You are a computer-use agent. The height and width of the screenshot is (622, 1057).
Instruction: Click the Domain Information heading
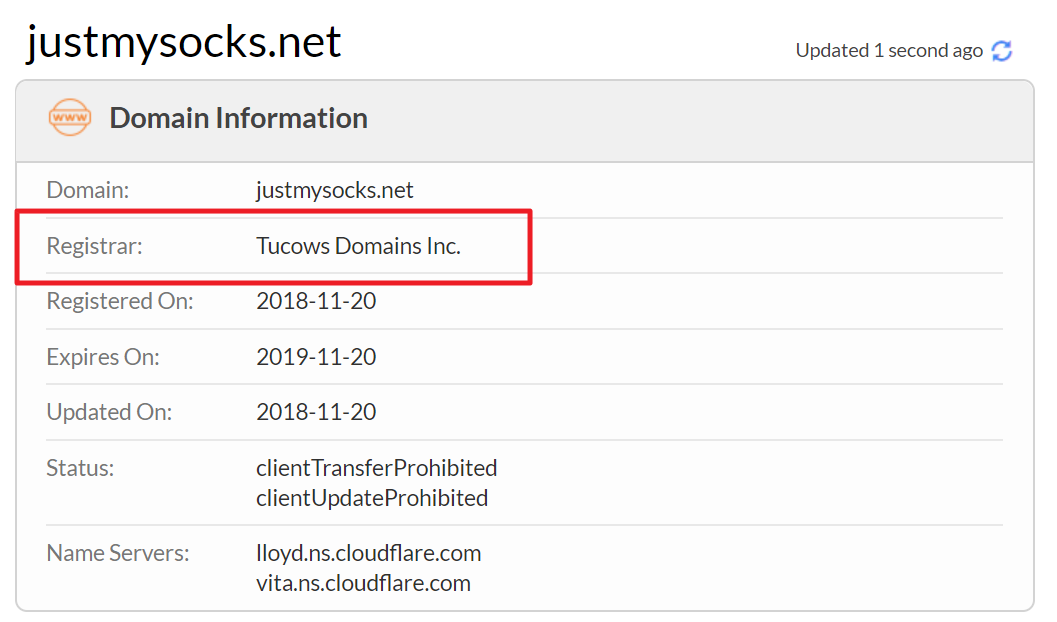238,118
